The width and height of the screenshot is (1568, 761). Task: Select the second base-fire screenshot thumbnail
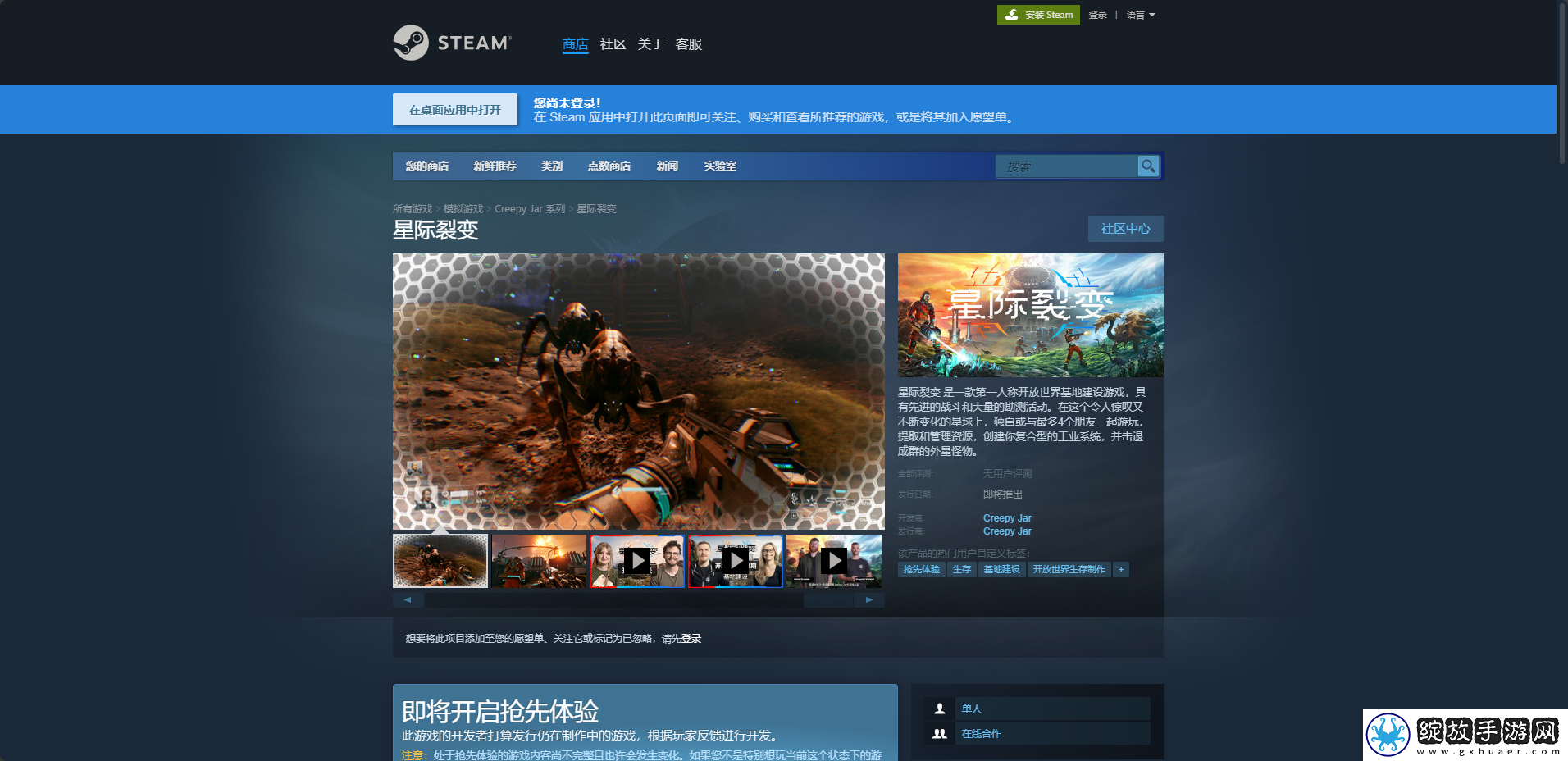click(539, 562)
